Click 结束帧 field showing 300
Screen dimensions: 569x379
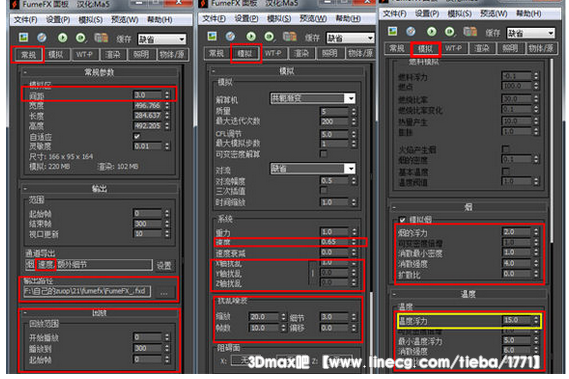pyautogui.click(x=147, y=224)
